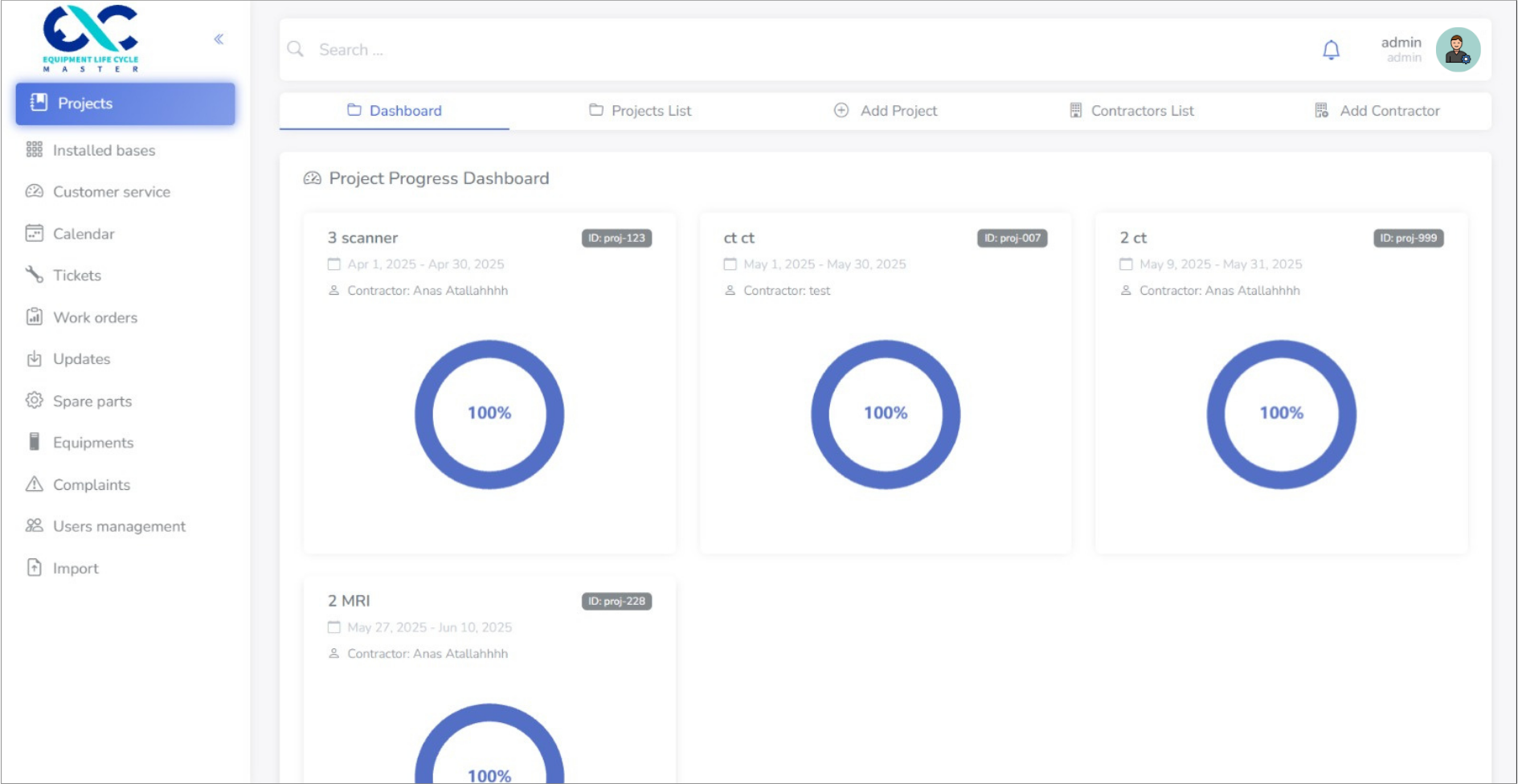Click the Complaints warning triangle icon
The image size is (1518, 784).
point(34,484)
